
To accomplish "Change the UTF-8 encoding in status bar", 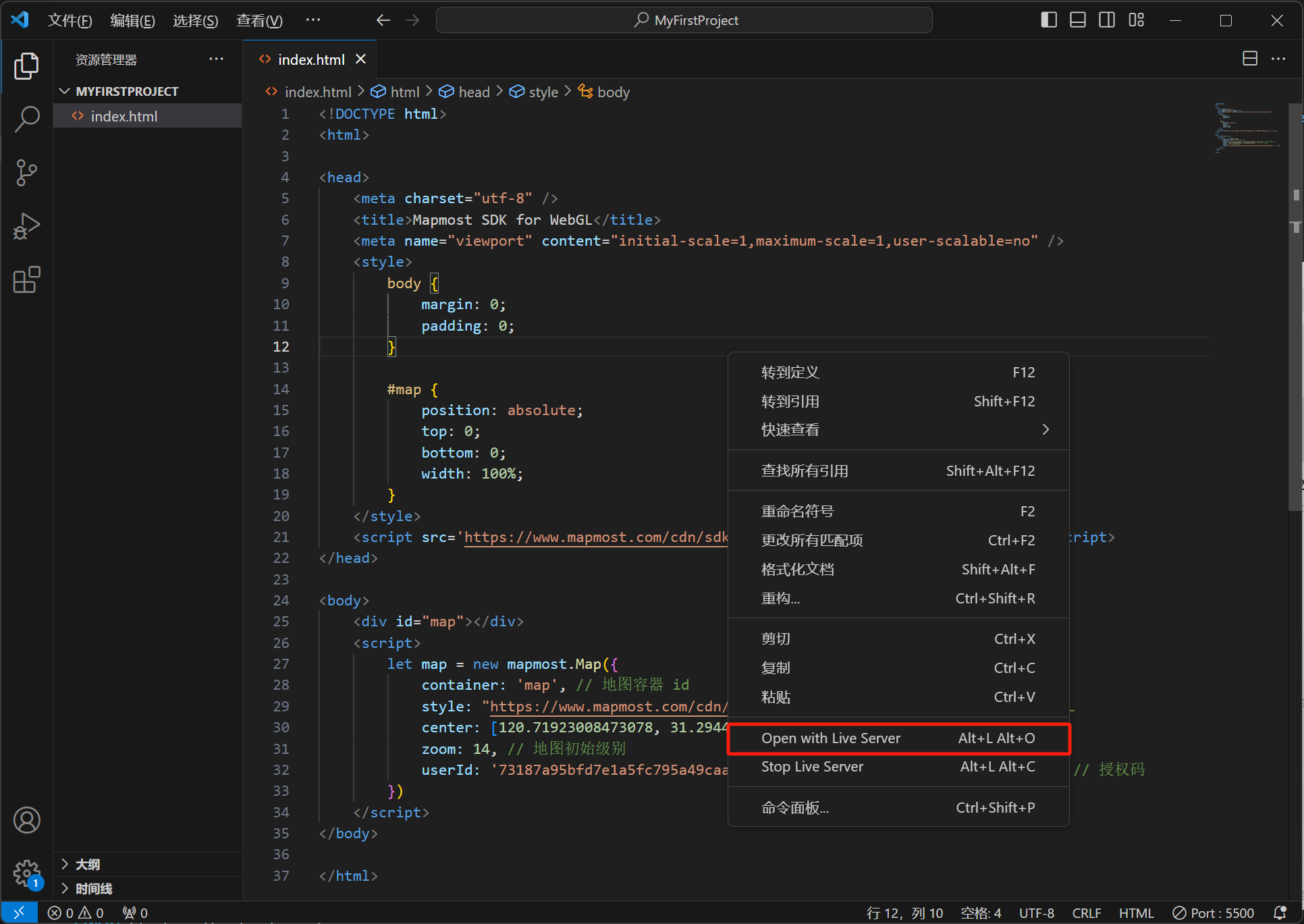I will click(x=1037, y=913).
